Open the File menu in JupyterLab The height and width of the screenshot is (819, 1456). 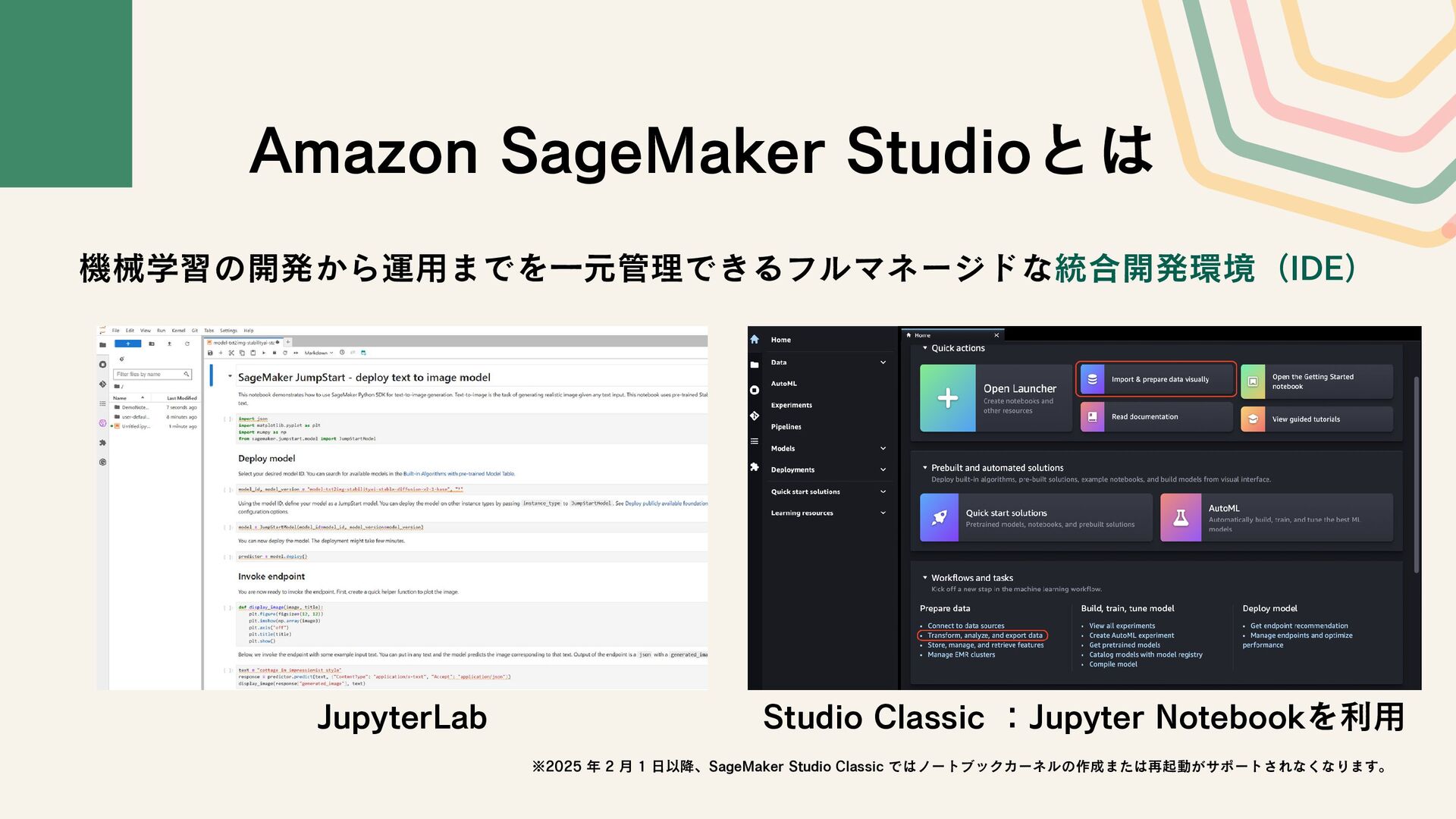click(116, 331)
